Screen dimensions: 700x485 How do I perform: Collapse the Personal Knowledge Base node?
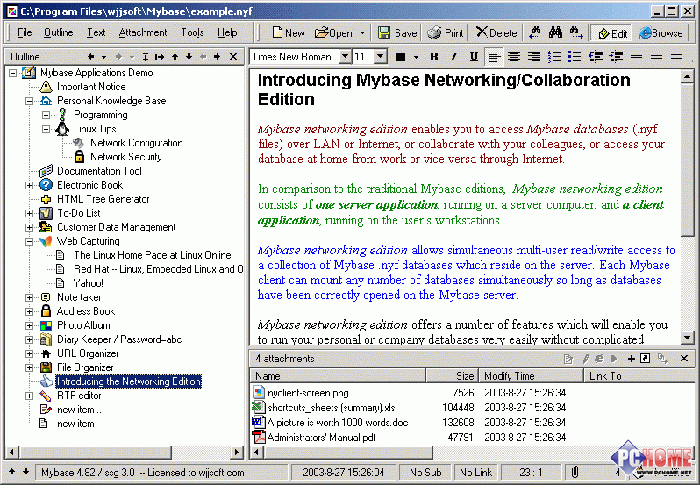(x=29, y=101)
